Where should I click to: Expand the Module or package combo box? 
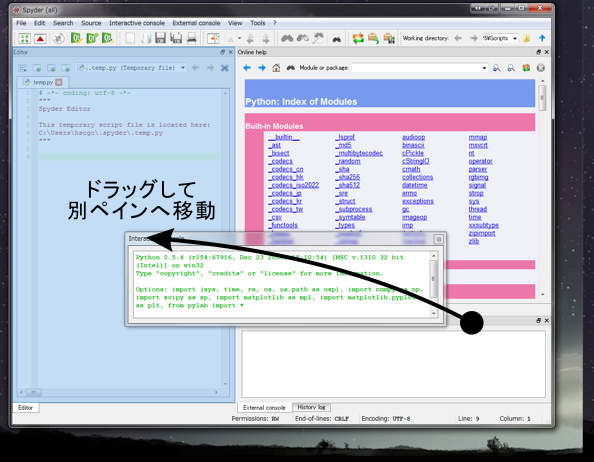pos(484,68)
